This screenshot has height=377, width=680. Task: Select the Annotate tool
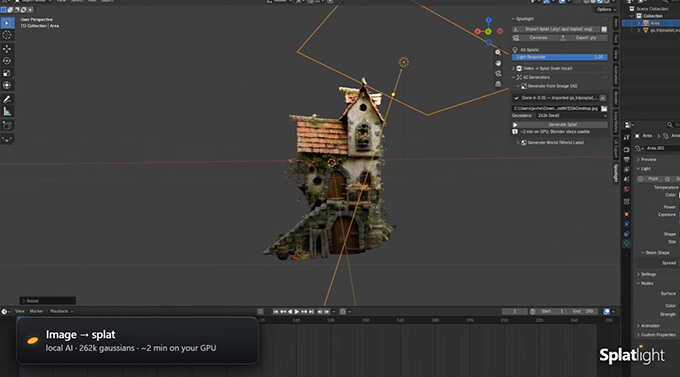pyautogui.click(x=7, y=99)
